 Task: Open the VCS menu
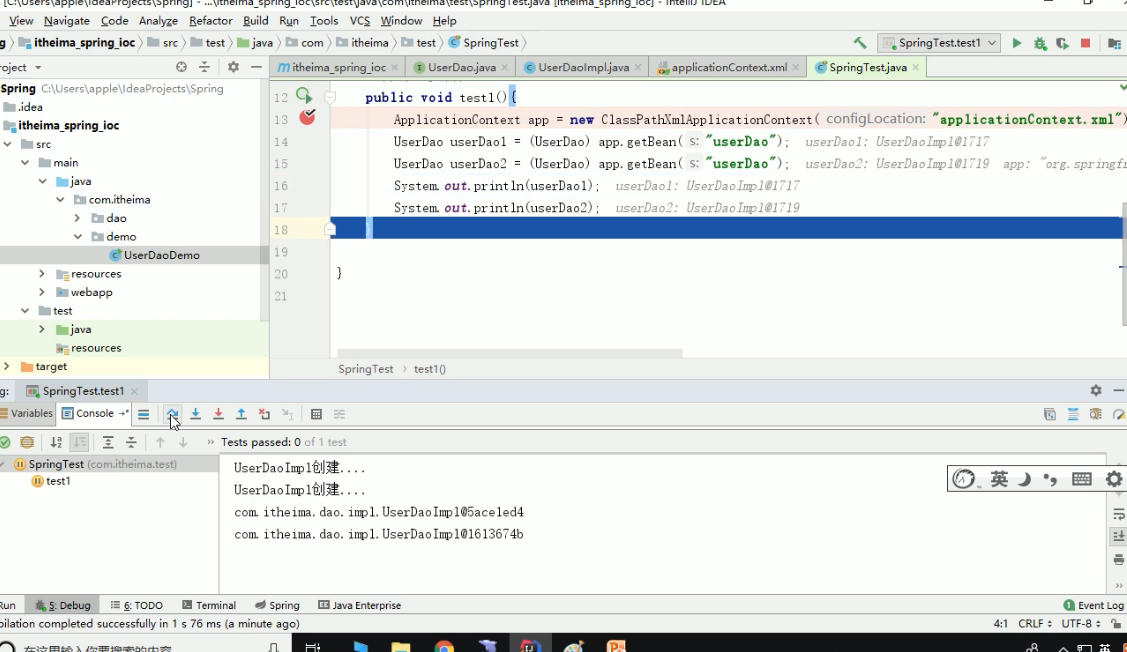(359, 21)
